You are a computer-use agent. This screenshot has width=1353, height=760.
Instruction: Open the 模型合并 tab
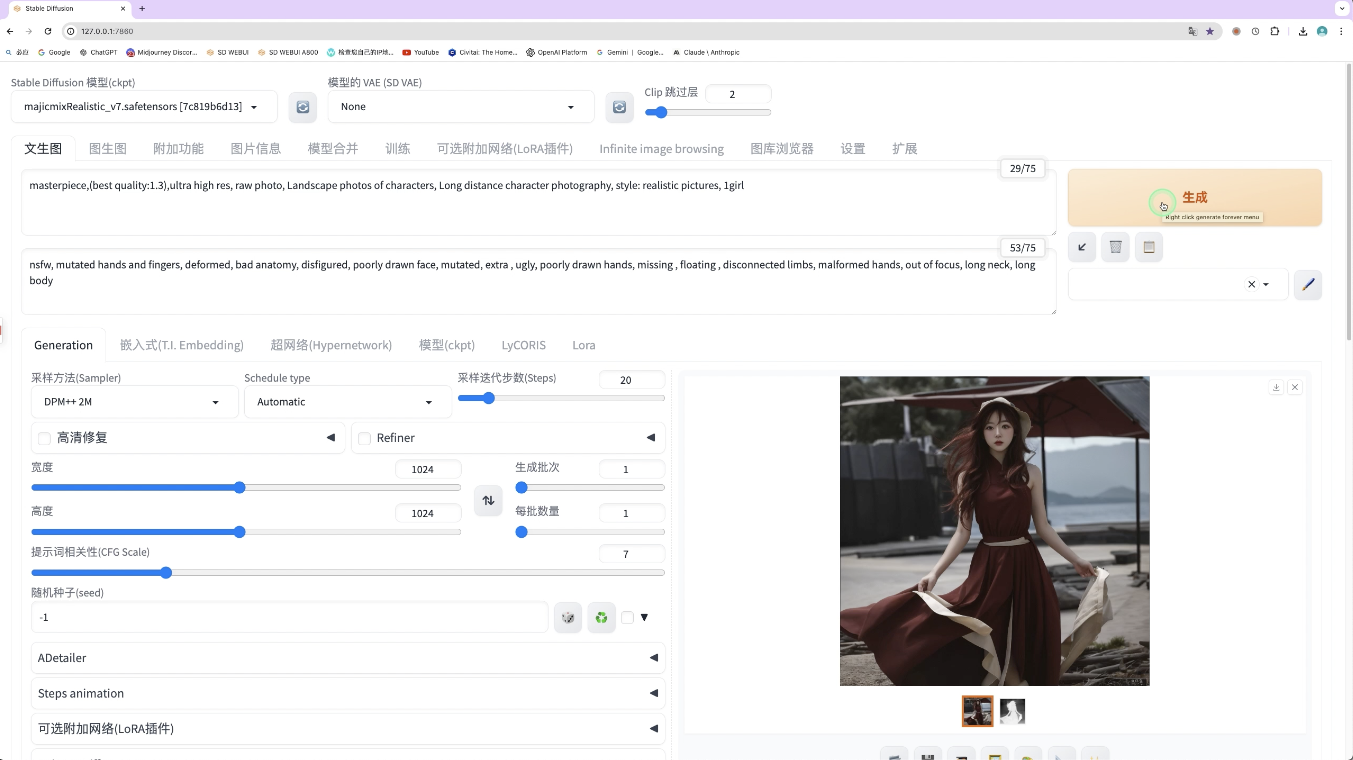(333, 148)
